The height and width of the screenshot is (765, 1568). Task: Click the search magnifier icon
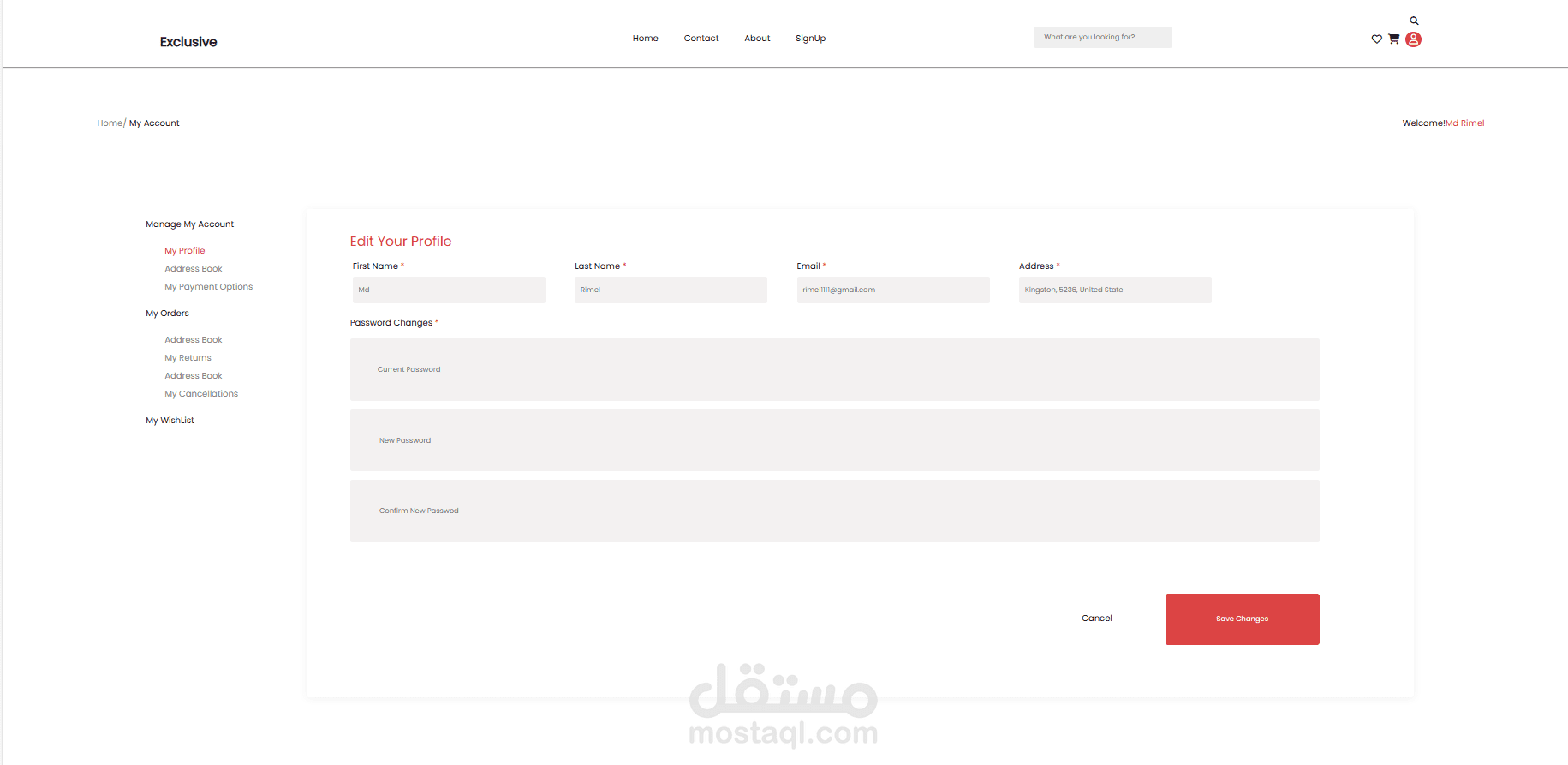[1414, 21]
